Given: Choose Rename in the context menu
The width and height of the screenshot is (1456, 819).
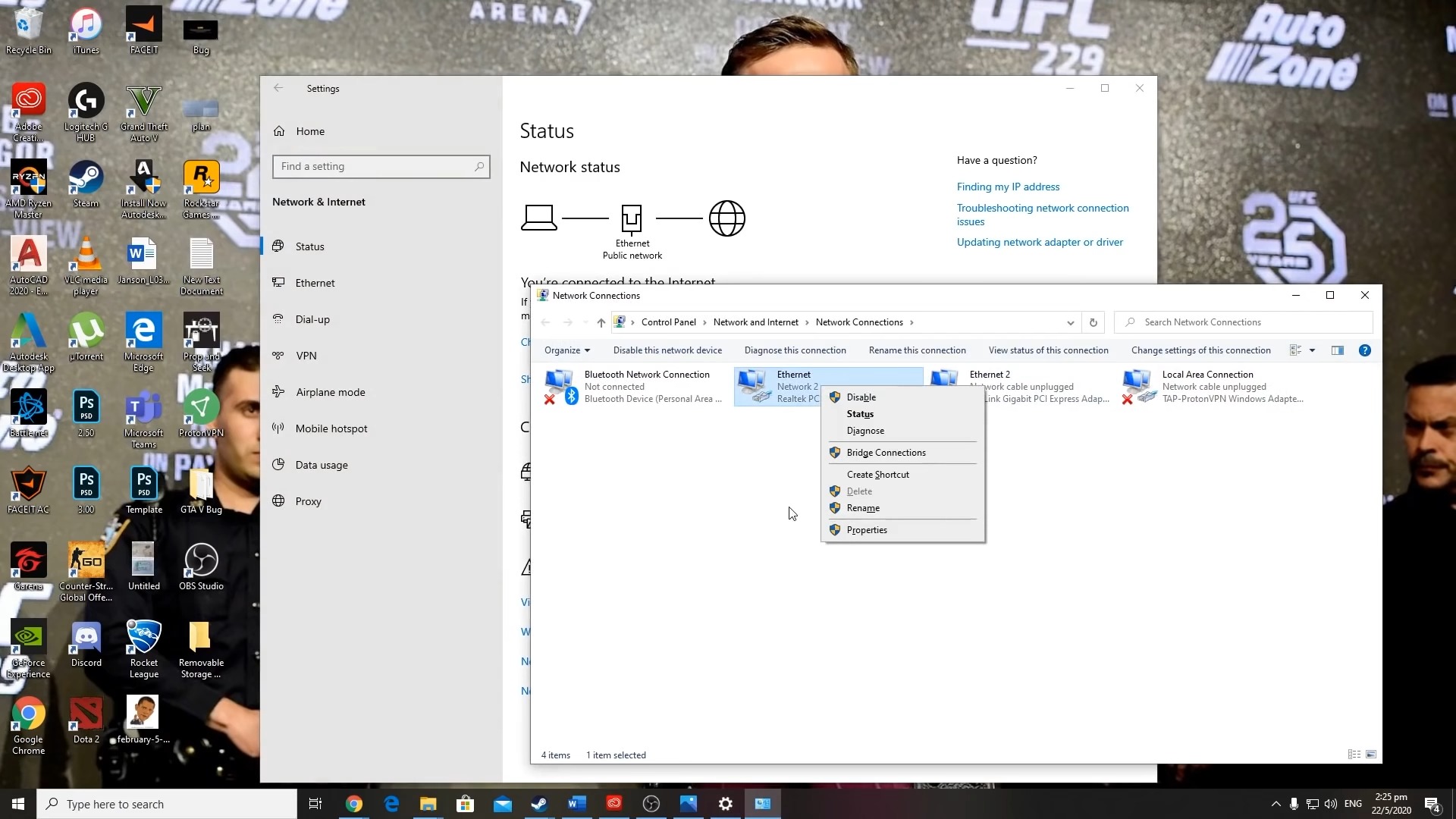Looking at the screenshot, I should [863, 508].
